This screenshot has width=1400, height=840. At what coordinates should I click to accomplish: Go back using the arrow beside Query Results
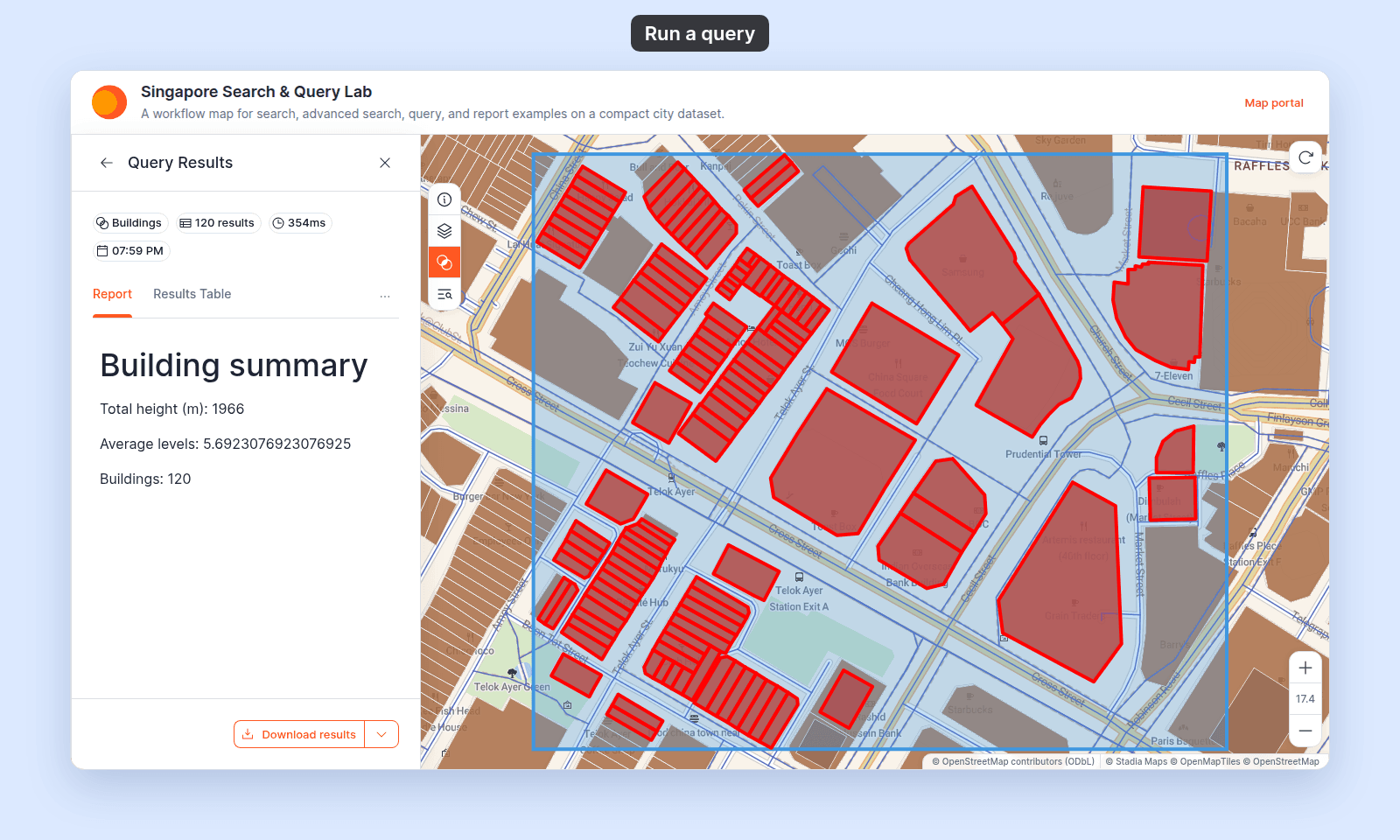(107, 163)
